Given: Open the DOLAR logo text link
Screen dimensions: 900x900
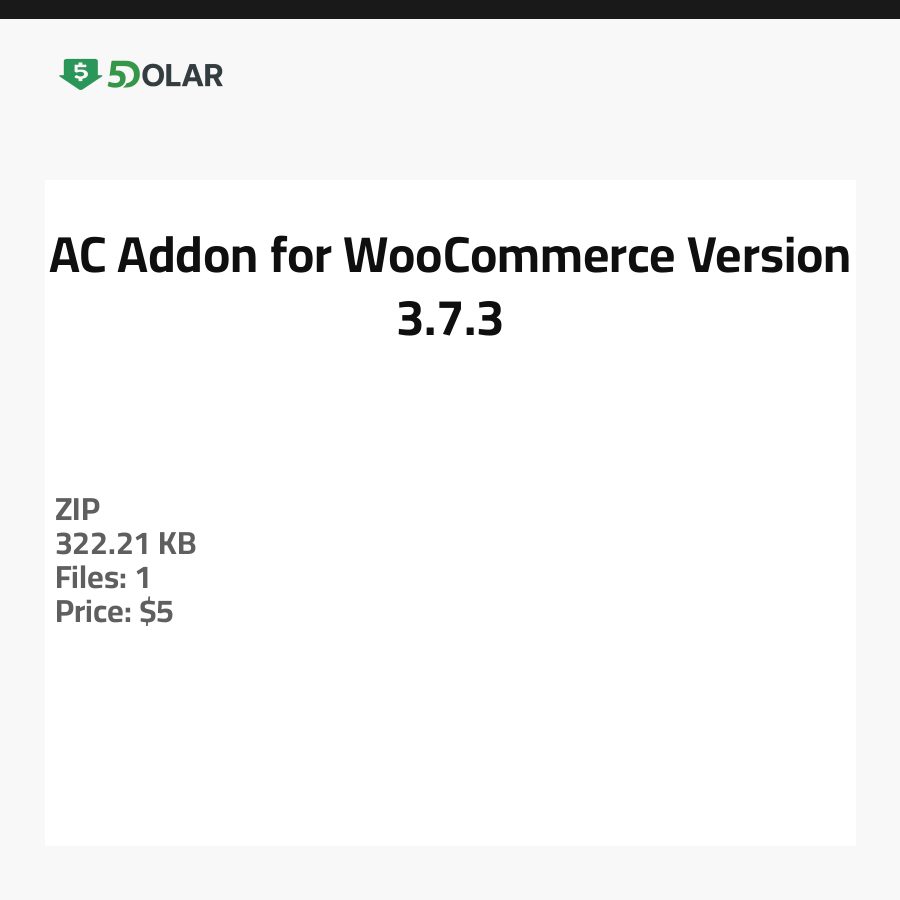Looking at the screenshot, I should pos(180,75).
